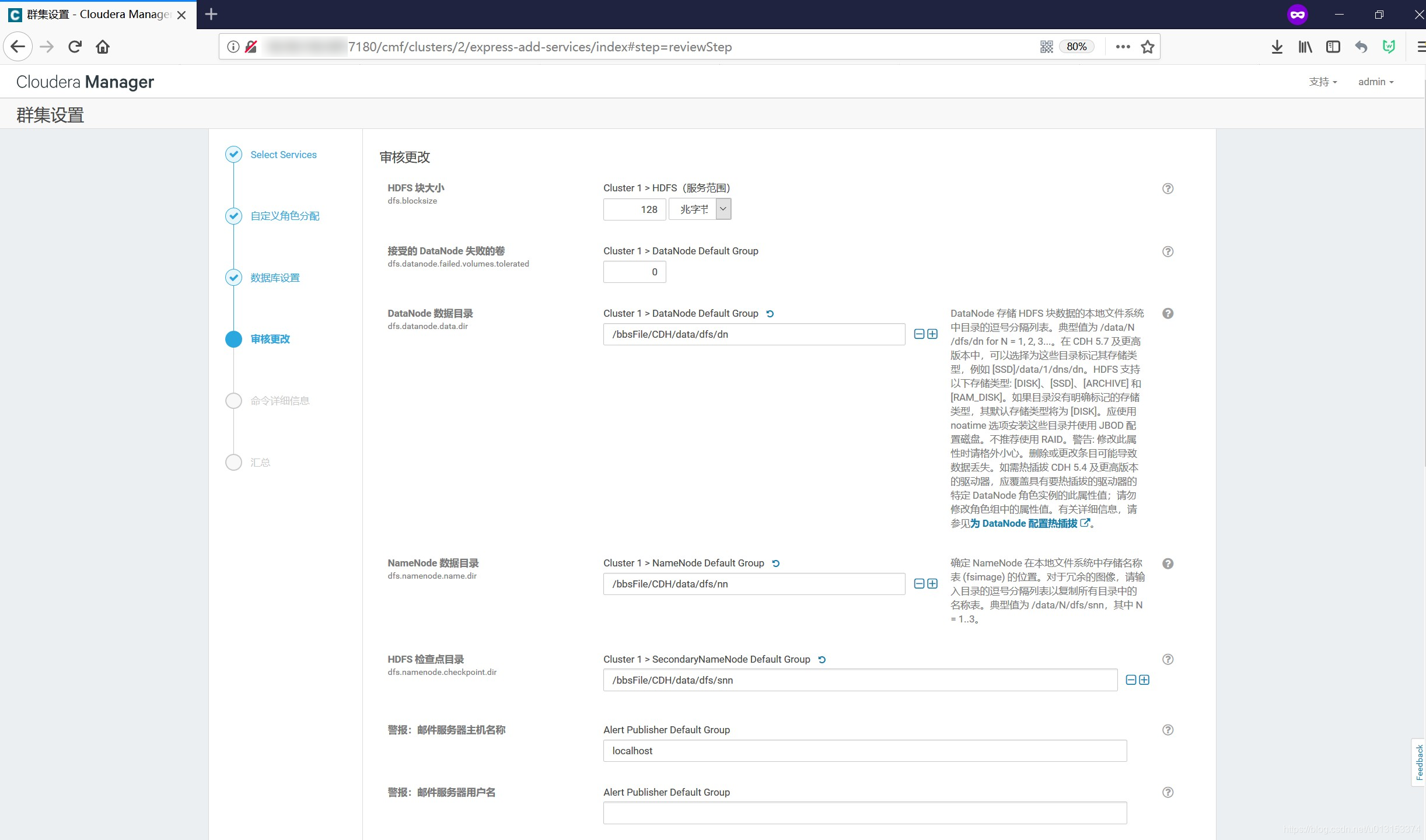Click the 80% zoom level indicator
This screenshot has height=840, width=1426.
tap(1077, 47)
